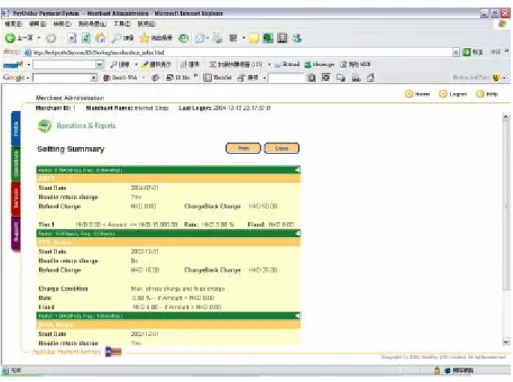This screenshot has width=513, height=382.
Task: Click the msn logo on MSN toolbar
Action: 13,64
